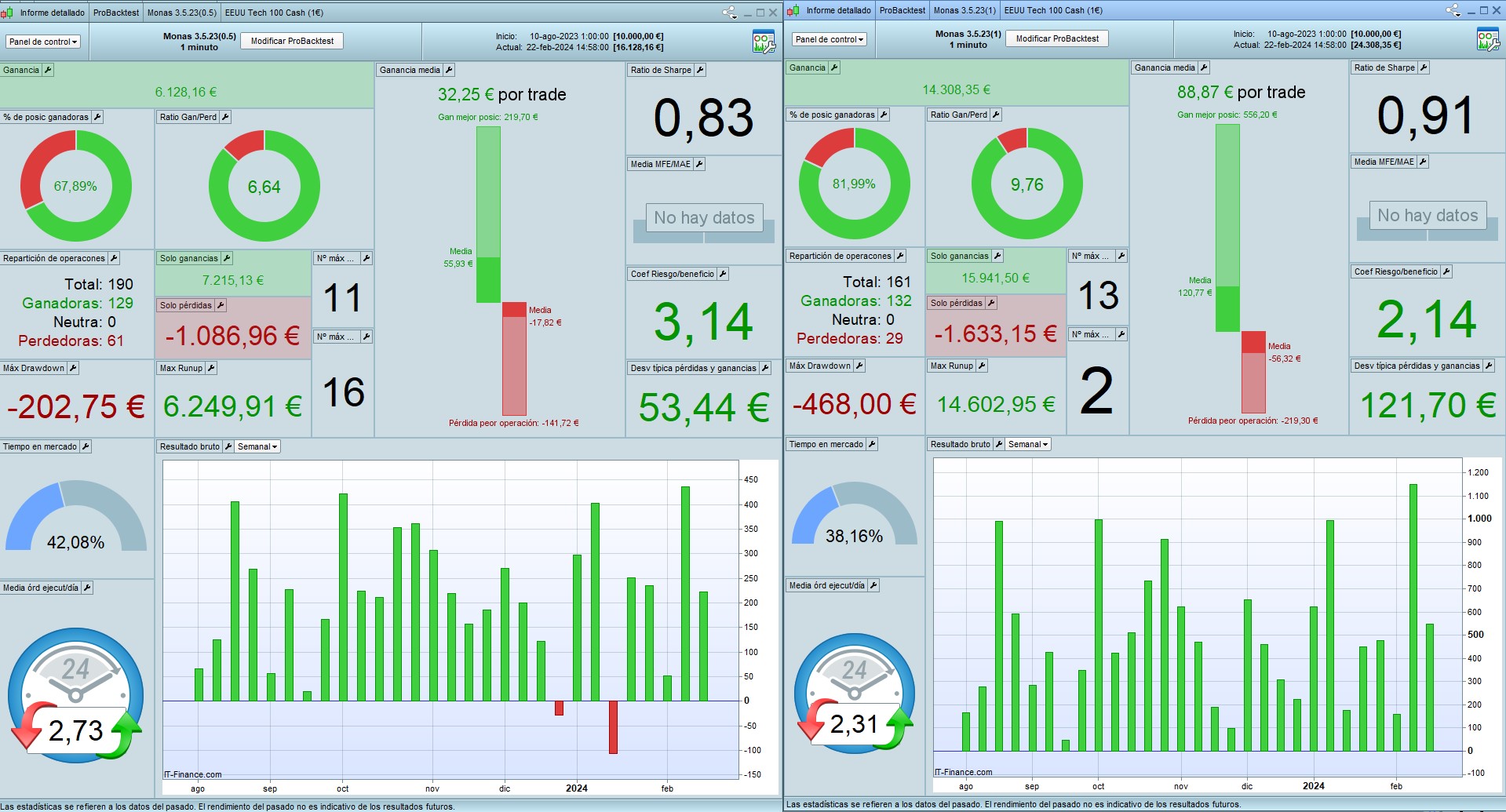
Task: Click the 14.308,35 € Ganancia value
Action: click(956, 89)
